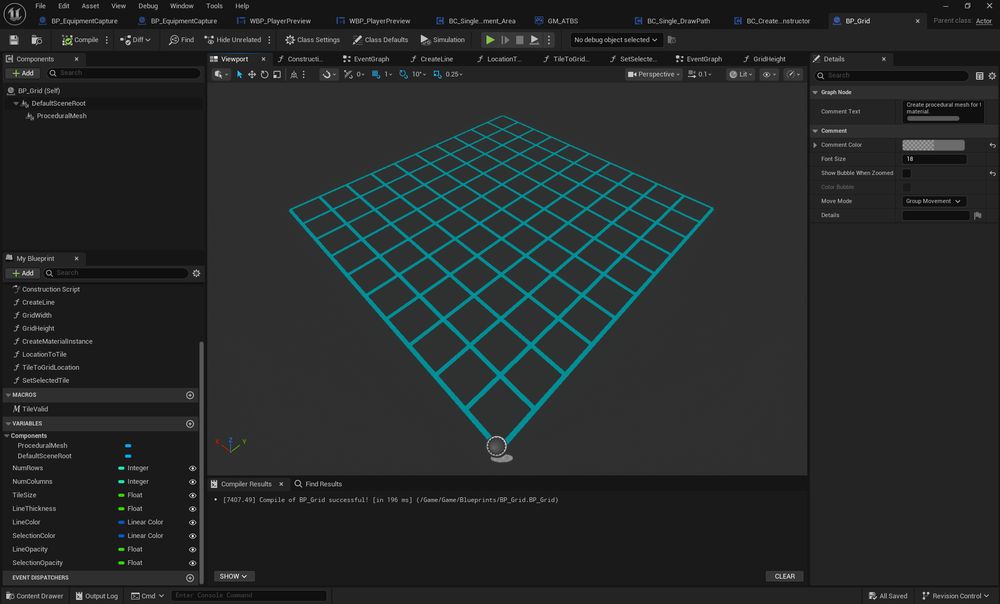Toggle LineColor variable visibility eye

point(192,522)
